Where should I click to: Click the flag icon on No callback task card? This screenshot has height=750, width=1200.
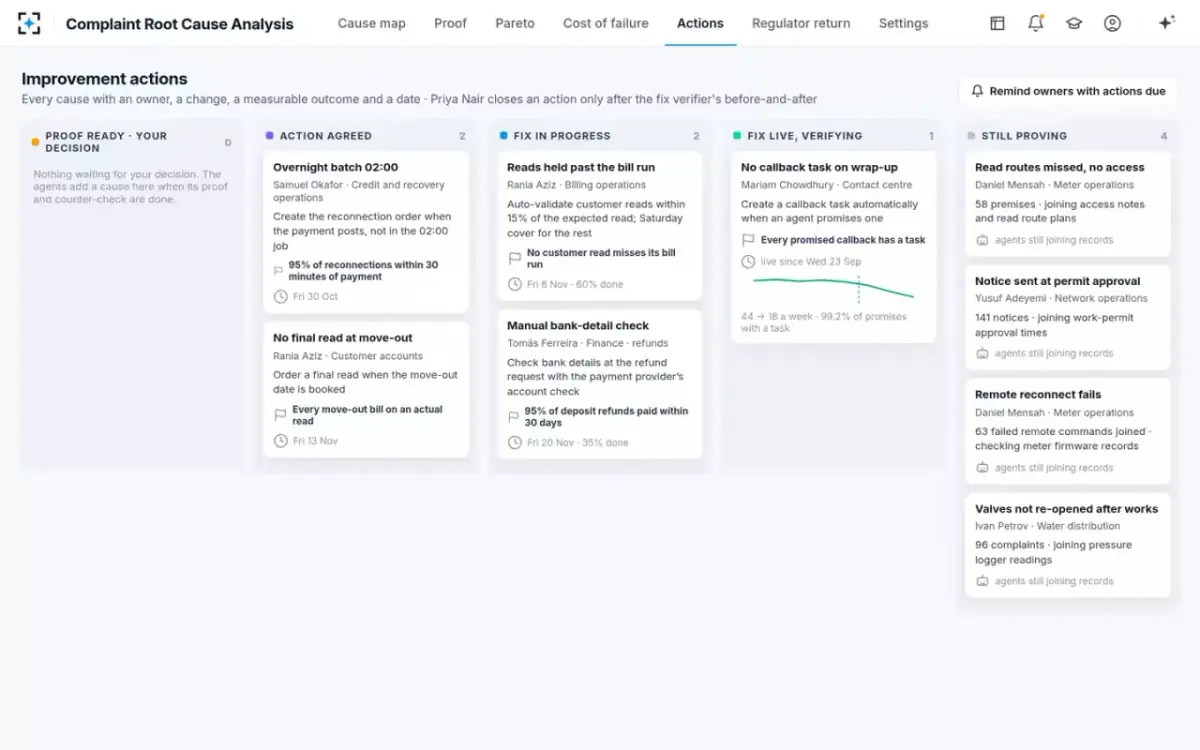click(748, 240)
